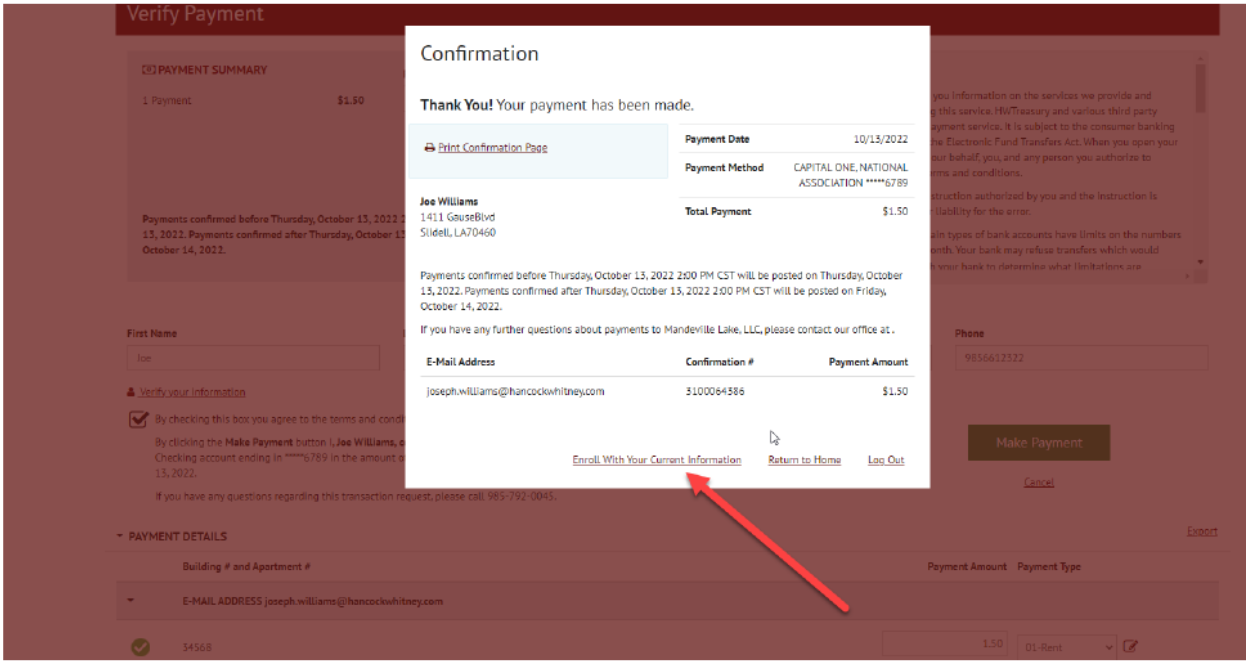Click the Return to Home link

(x=804, y=460)
